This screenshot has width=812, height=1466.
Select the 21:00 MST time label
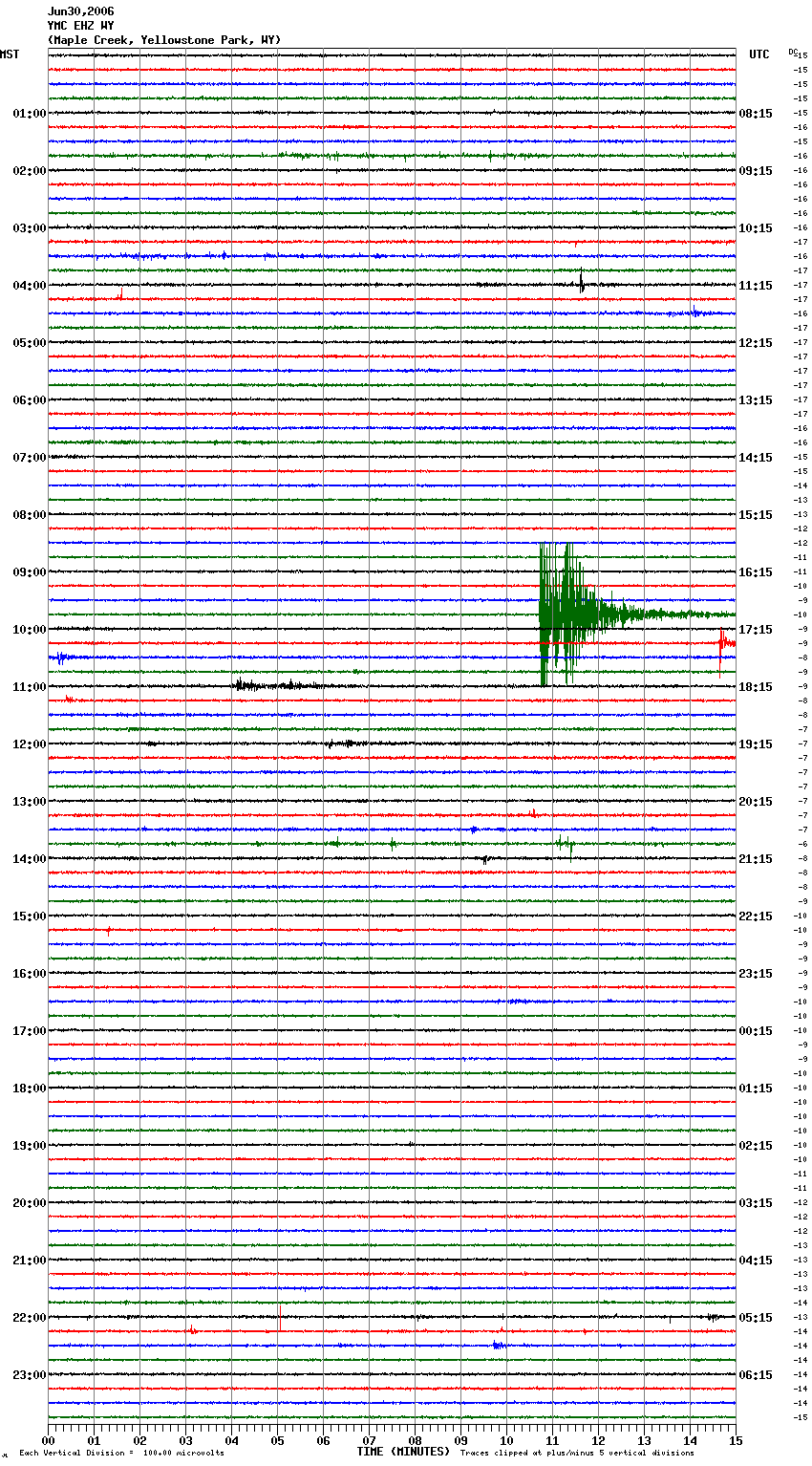point(30,1261)
